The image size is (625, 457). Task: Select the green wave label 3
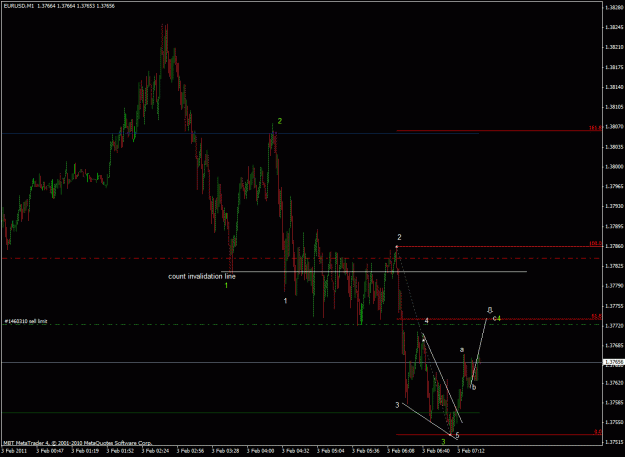(x=443, y=441)
